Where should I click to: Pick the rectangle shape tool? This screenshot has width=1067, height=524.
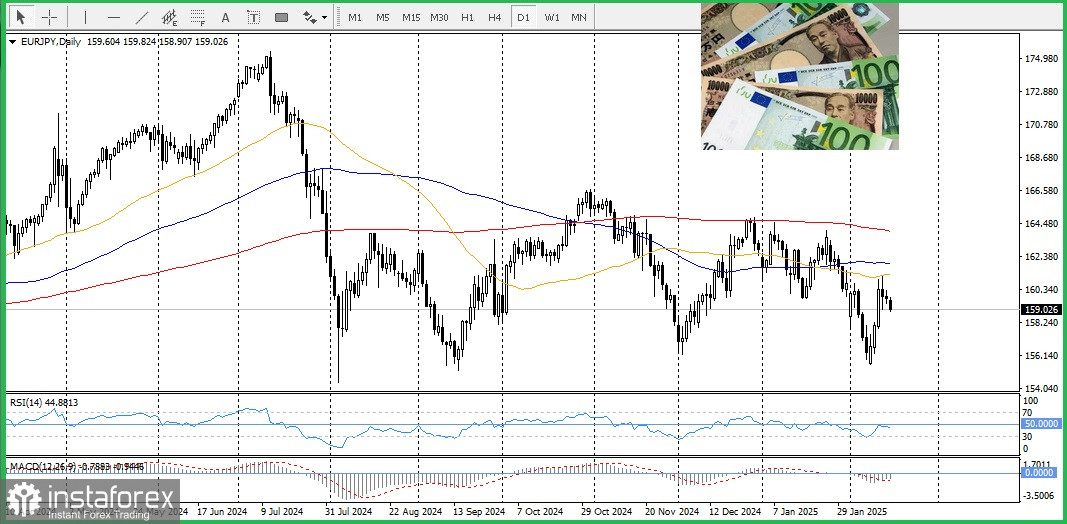(281, 17)
